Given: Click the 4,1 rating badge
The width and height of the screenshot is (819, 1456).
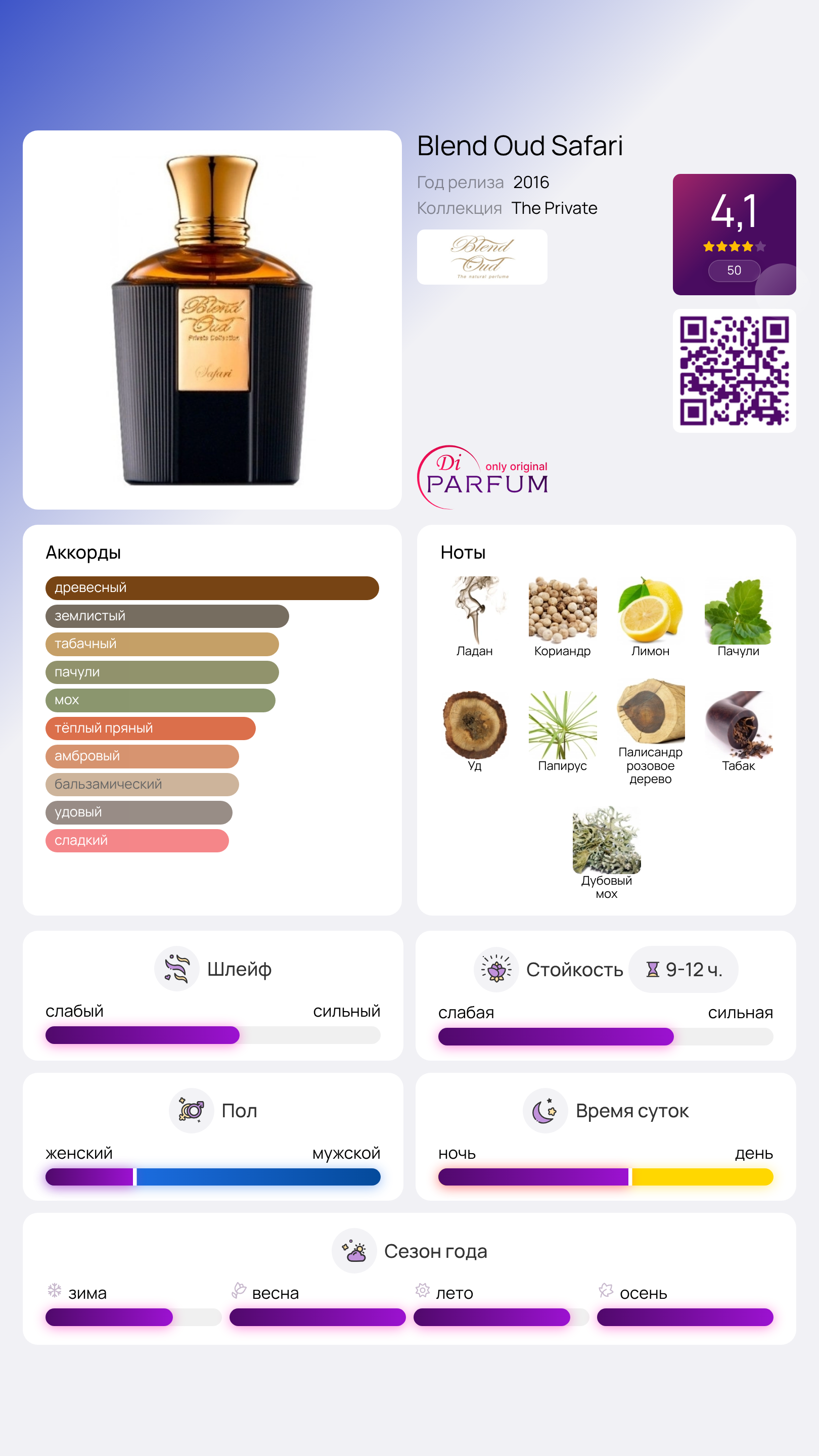Looking at the screenshot, I should (734, 235).
